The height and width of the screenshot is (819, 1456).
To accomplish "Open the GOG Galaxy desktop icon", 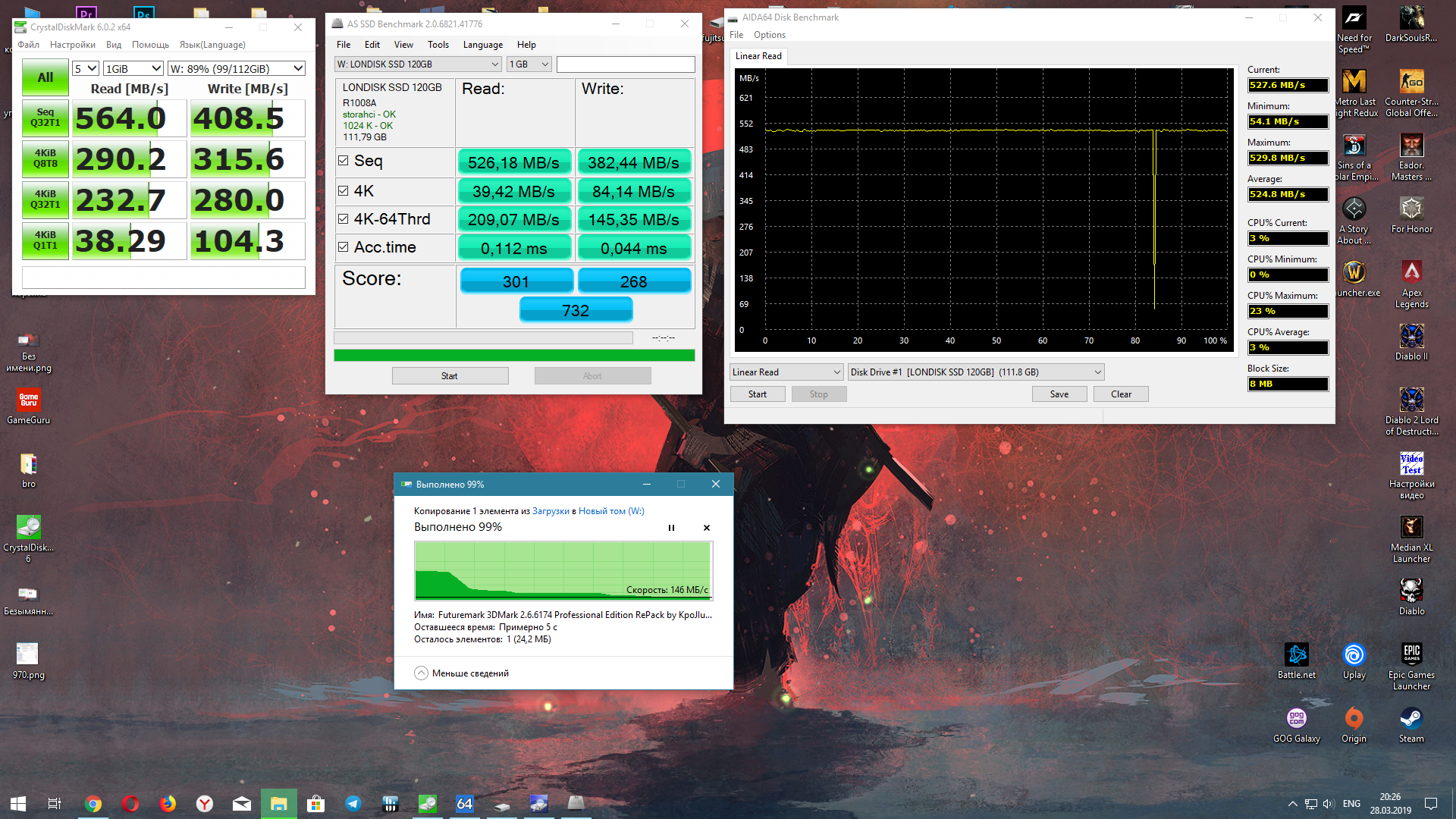I will [x=1296, y=720].
